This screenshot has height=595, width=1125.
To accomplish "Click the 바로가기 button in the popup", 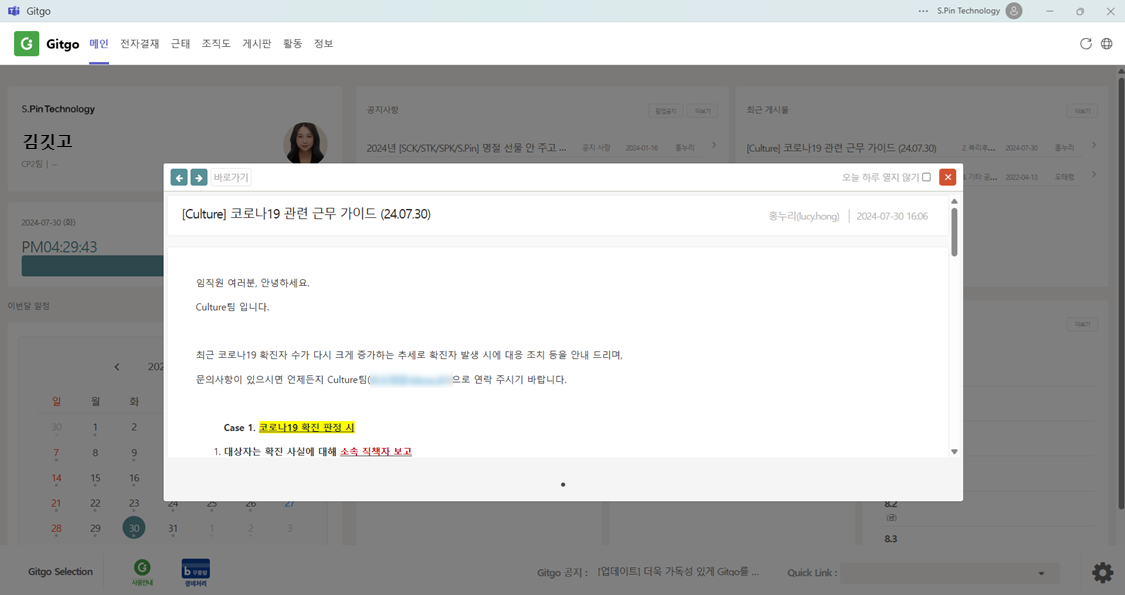I will pyautogui.click(x=229, y=177).
